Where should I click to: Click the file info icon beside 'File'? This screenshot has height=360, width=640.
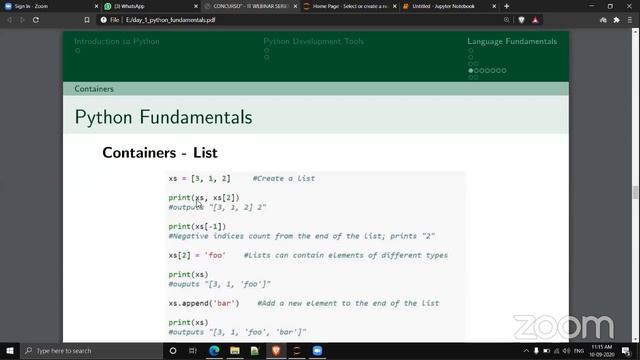coord(104,20)
